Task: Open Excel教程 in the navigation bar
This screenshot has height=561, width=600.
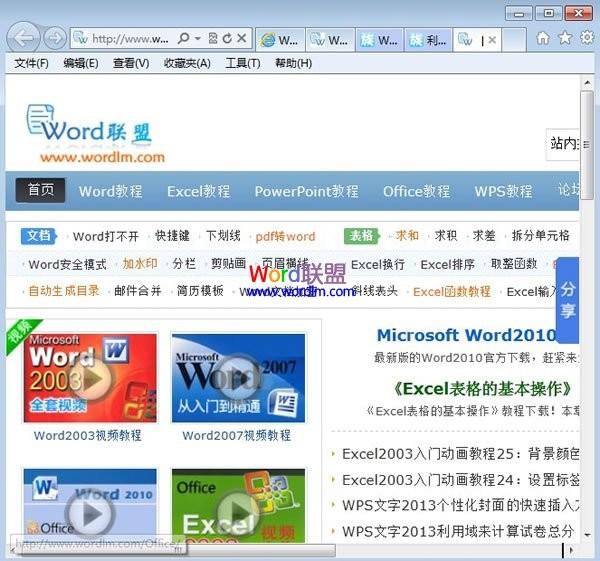Action: click(x=199, y=191)
